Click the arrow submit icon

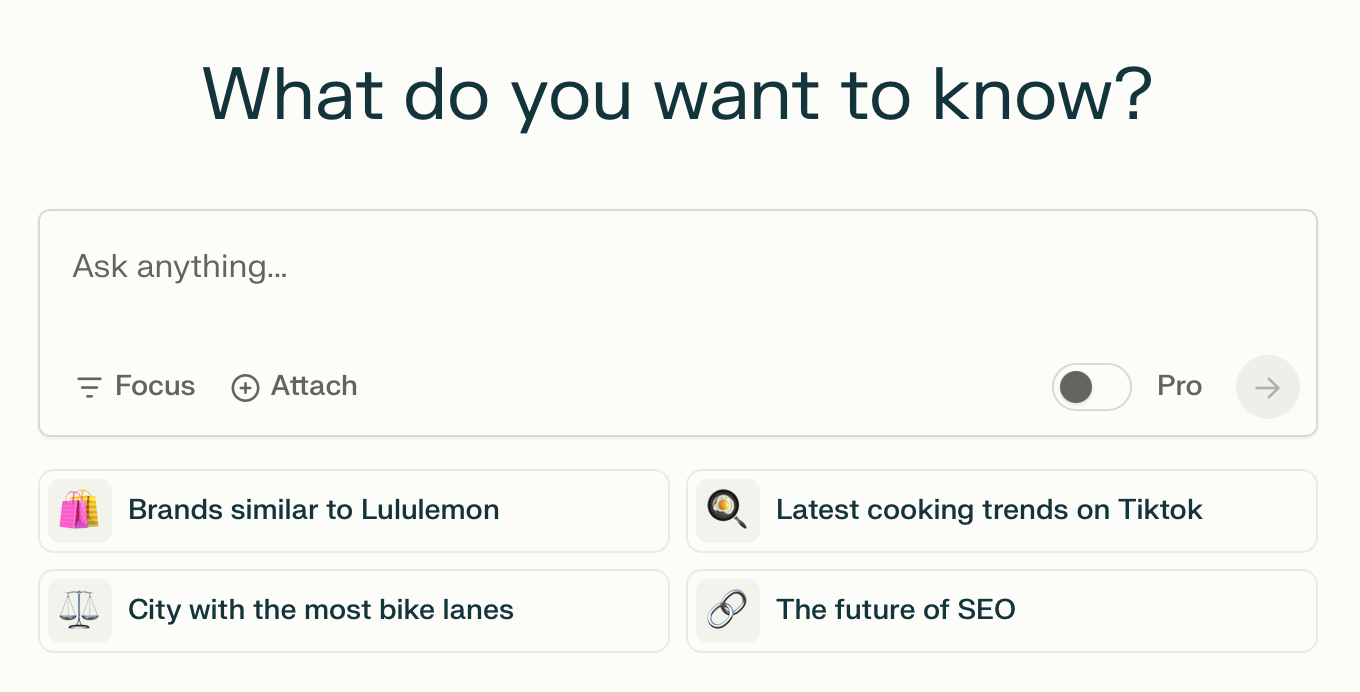pos(1267,387)
